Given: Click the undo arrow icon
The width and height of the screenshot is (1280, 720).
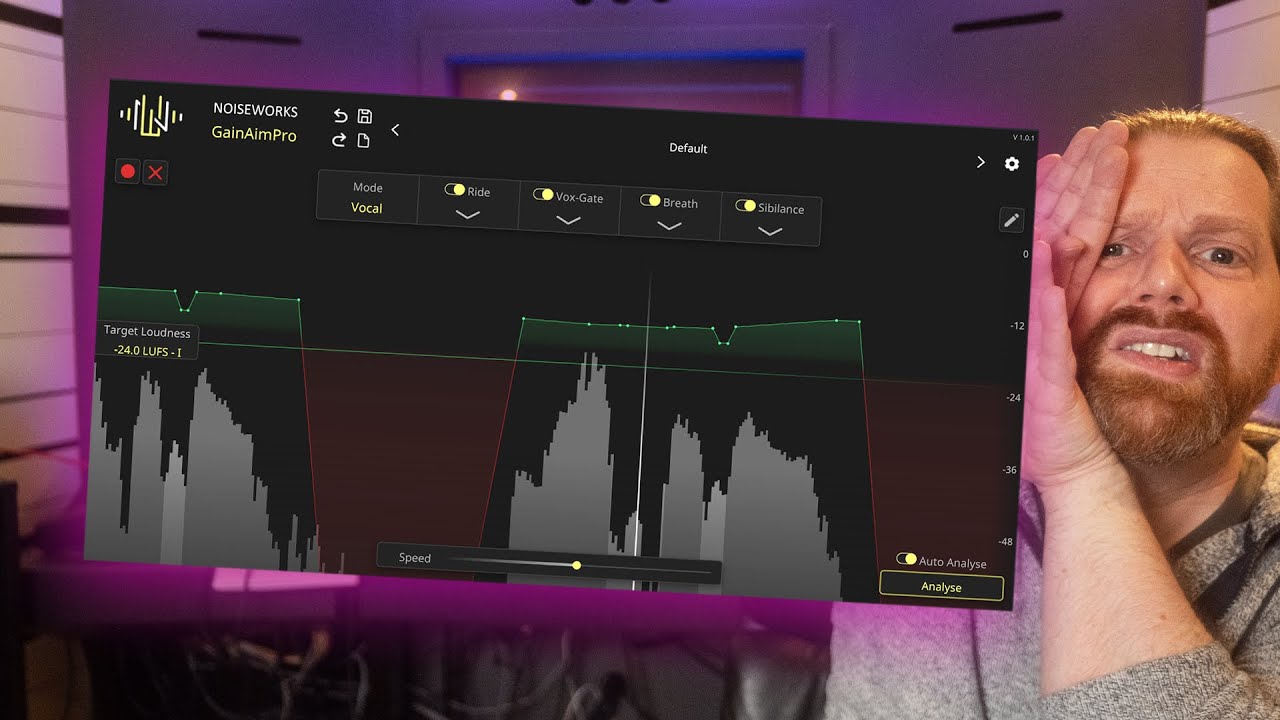Looking at the screenshot, I should (340, 117).
